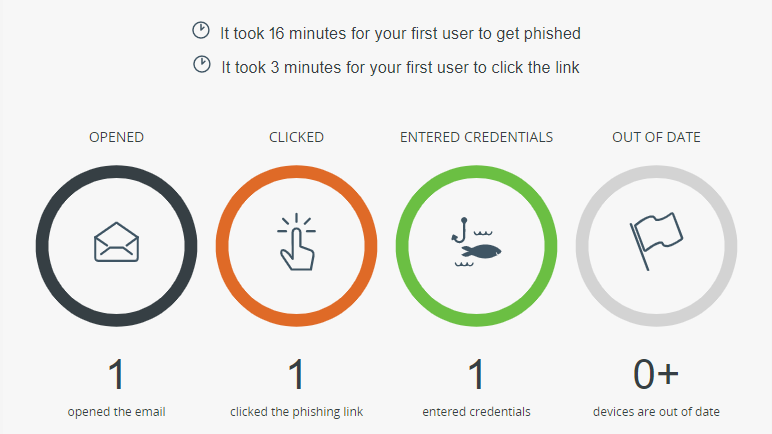The image size is (772, 434).
Task: Click the 'devices are out of date' caption
Action: (656, 411)
